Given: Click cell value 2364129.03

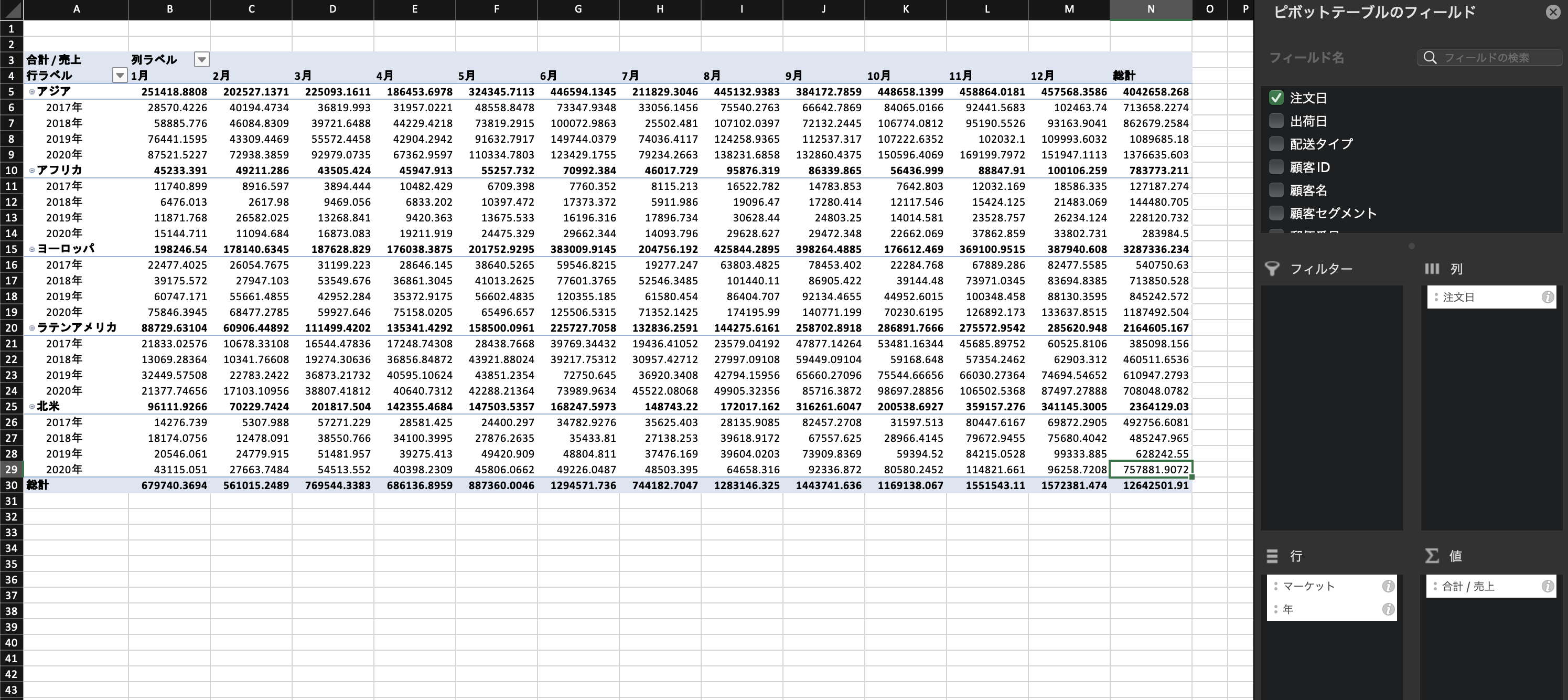Looking at the screenshot, I should coord(1151,406).
